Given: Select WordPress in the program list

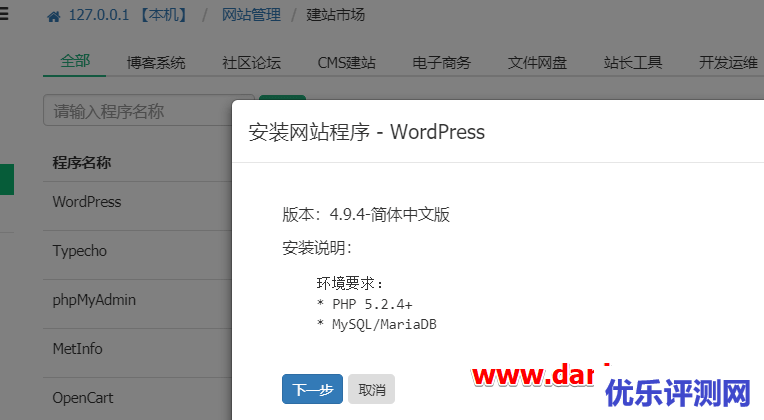Looking at the screenshot, I should tap(87, 202).
